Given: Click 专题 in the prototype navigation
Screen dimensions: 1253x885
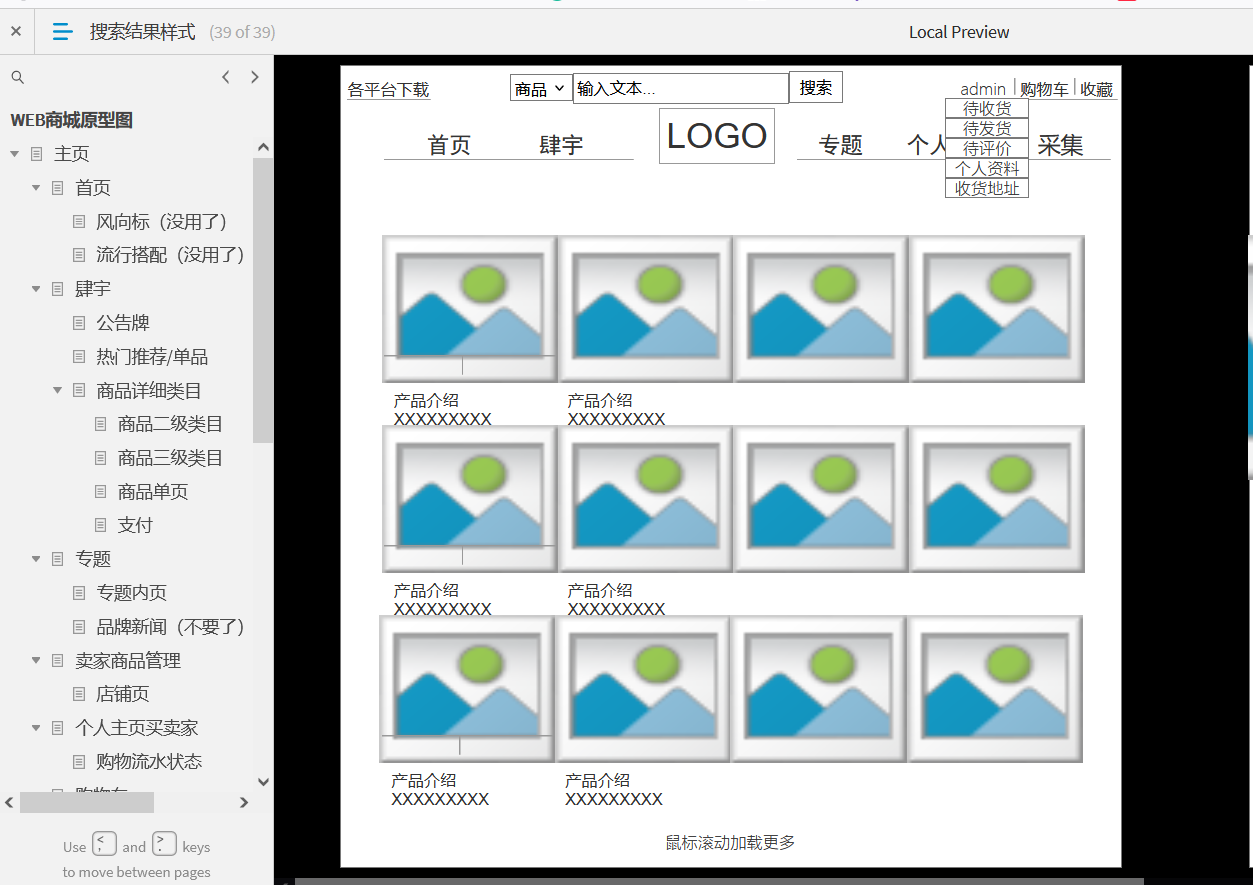Looking at the screenshot, I should tap(841, 145).
